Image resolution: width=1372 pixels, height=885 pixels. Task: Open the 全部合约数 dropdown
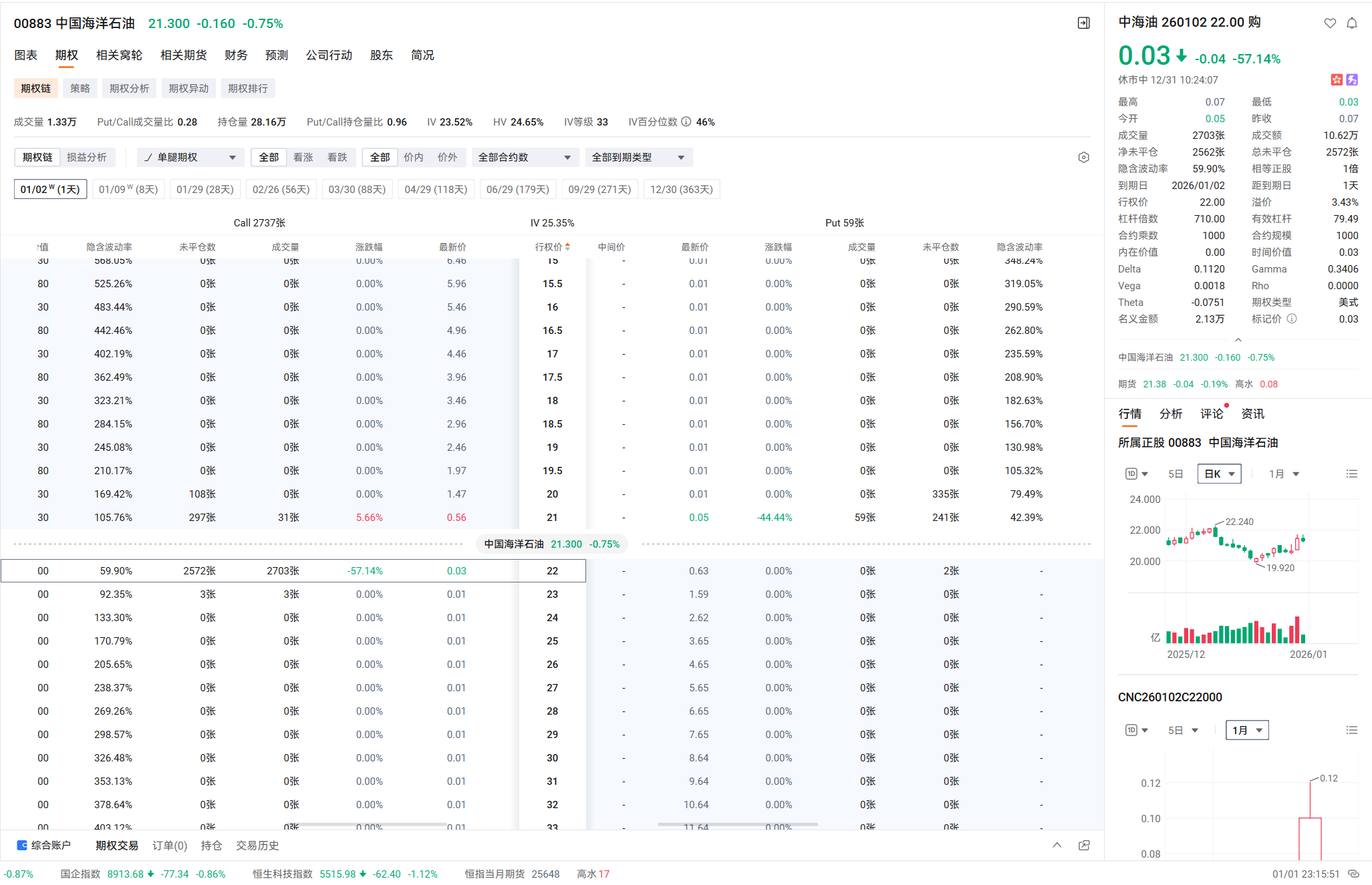(x=524, y=158)
